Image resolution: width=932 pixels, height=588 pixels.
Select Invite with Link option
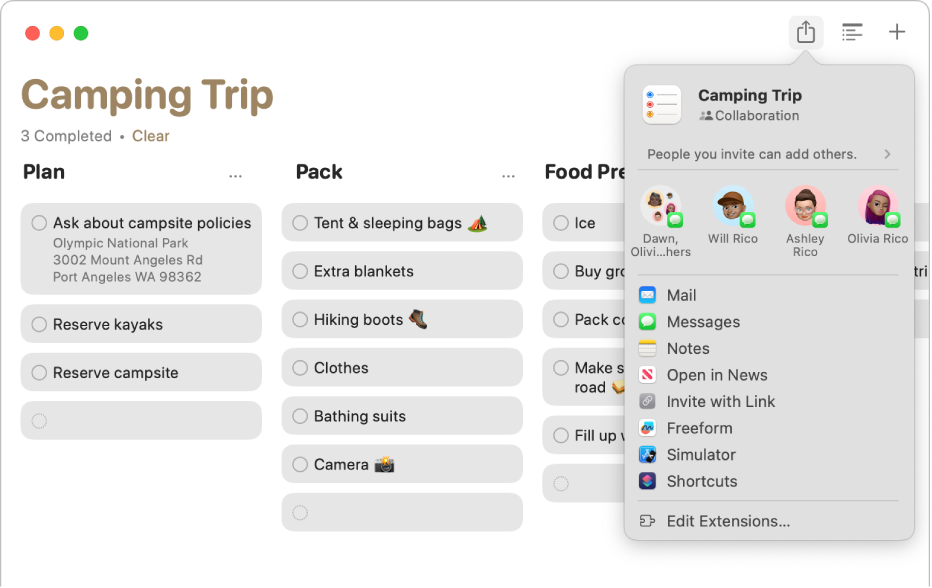(x=720, y=402)
